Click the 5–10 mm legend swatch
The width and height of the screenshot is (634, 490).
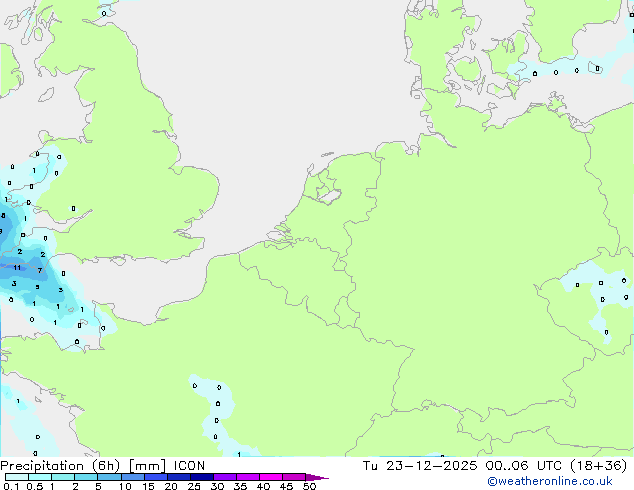click(109, 477)
